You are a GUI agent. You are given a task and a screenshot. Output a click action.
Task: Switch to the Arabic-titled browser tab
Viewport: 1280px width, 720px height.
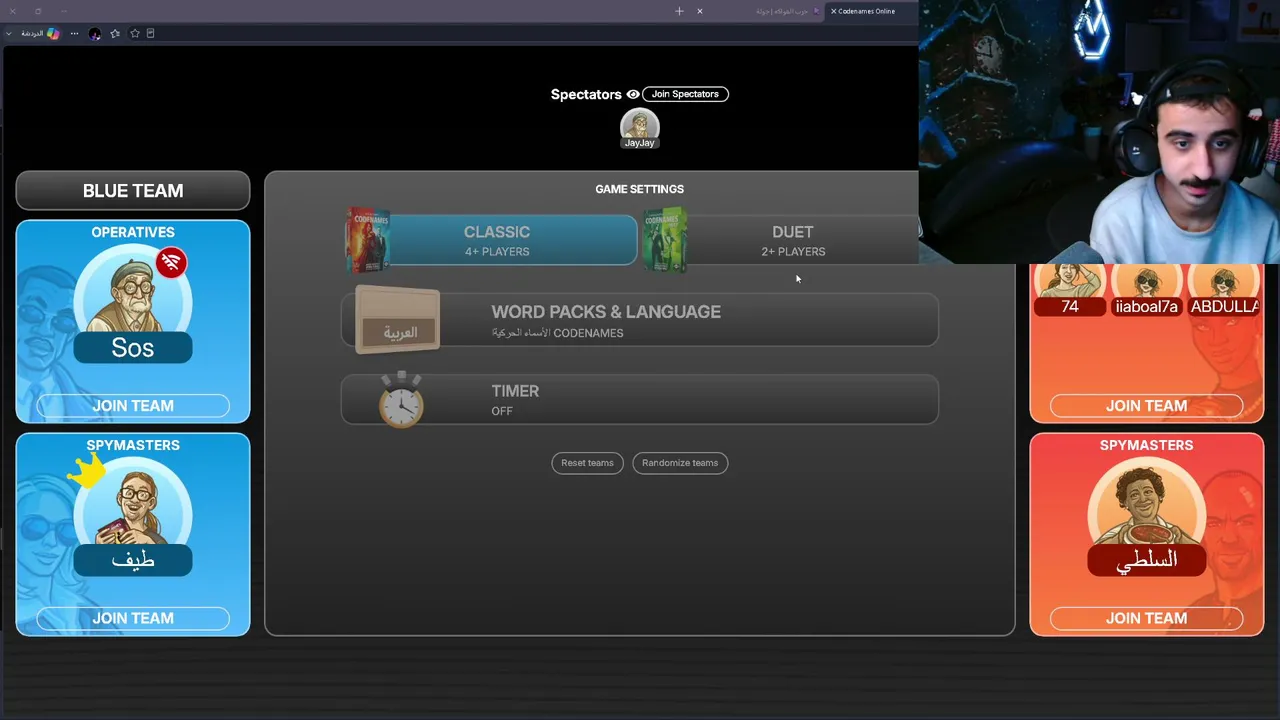point(782,11)
